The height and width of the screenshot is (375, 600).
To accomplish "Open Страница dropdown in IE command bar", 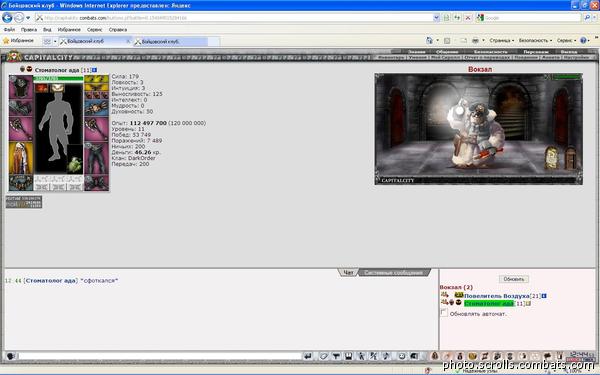I will pyautogui.click(x=502, y=40).
